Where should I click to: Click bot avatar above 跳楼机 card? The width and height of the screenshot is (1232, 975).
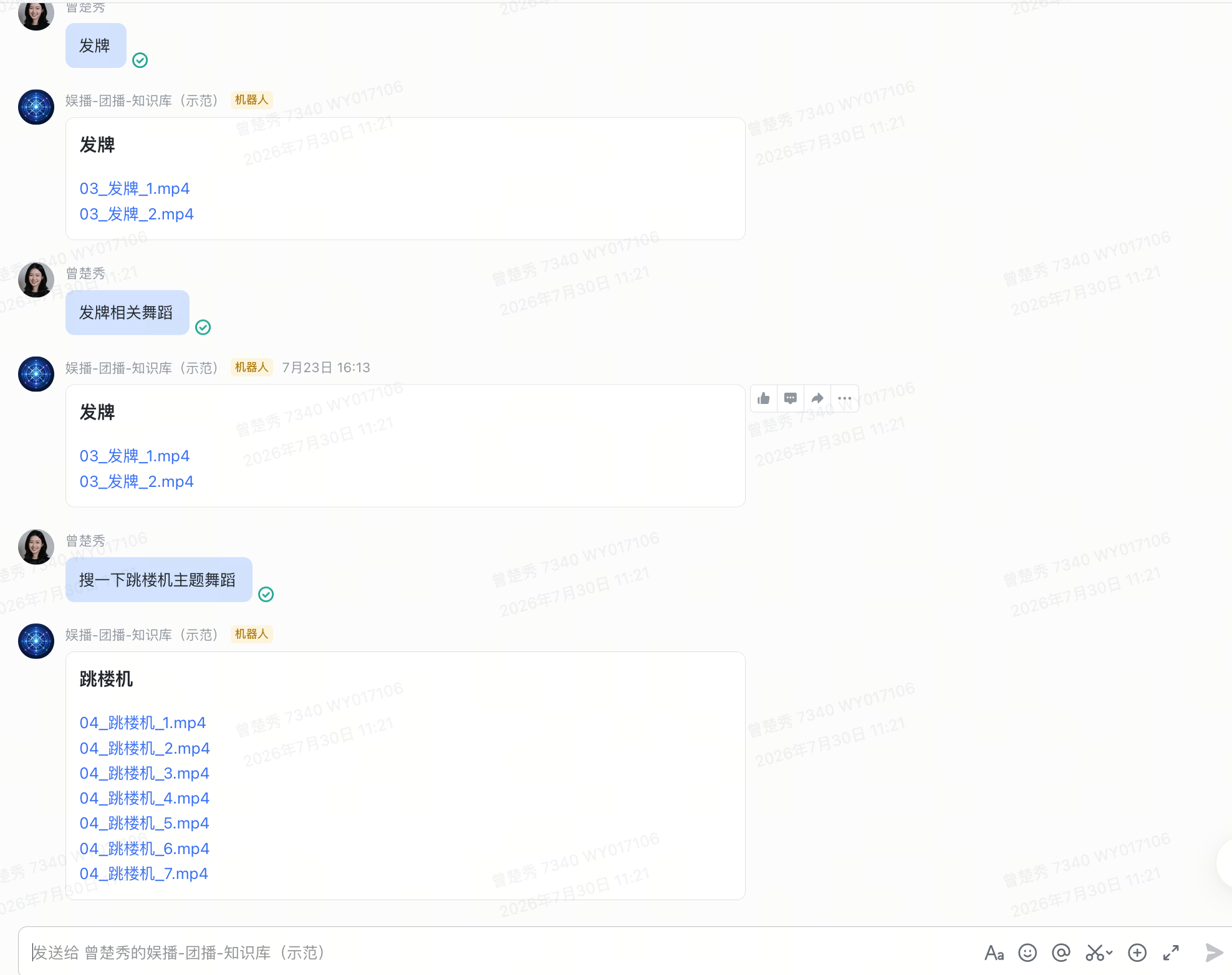pos(36,641)
